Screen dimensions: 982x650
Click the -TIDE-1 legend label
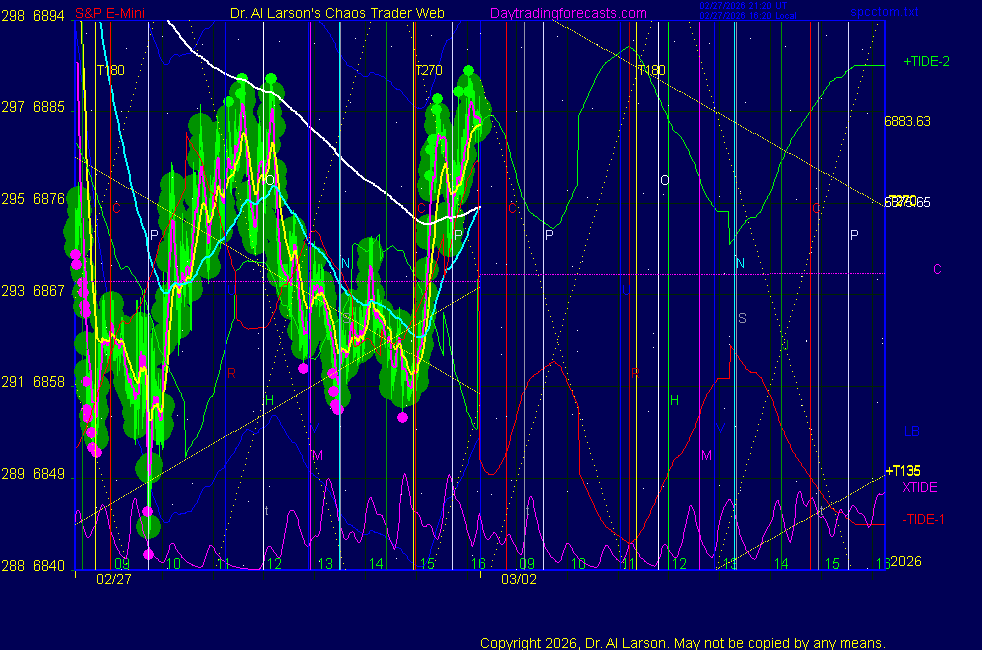coord(923,518)
